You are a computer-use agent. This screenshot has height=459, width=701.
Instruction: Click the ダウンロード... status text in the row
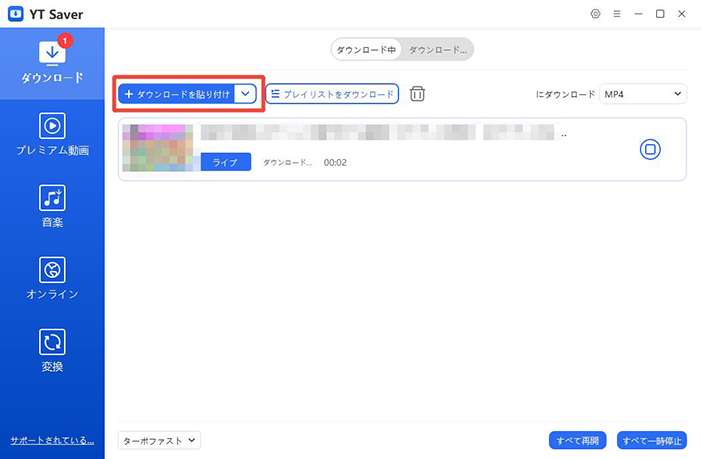pyautogui.click(x=287, y=163)
